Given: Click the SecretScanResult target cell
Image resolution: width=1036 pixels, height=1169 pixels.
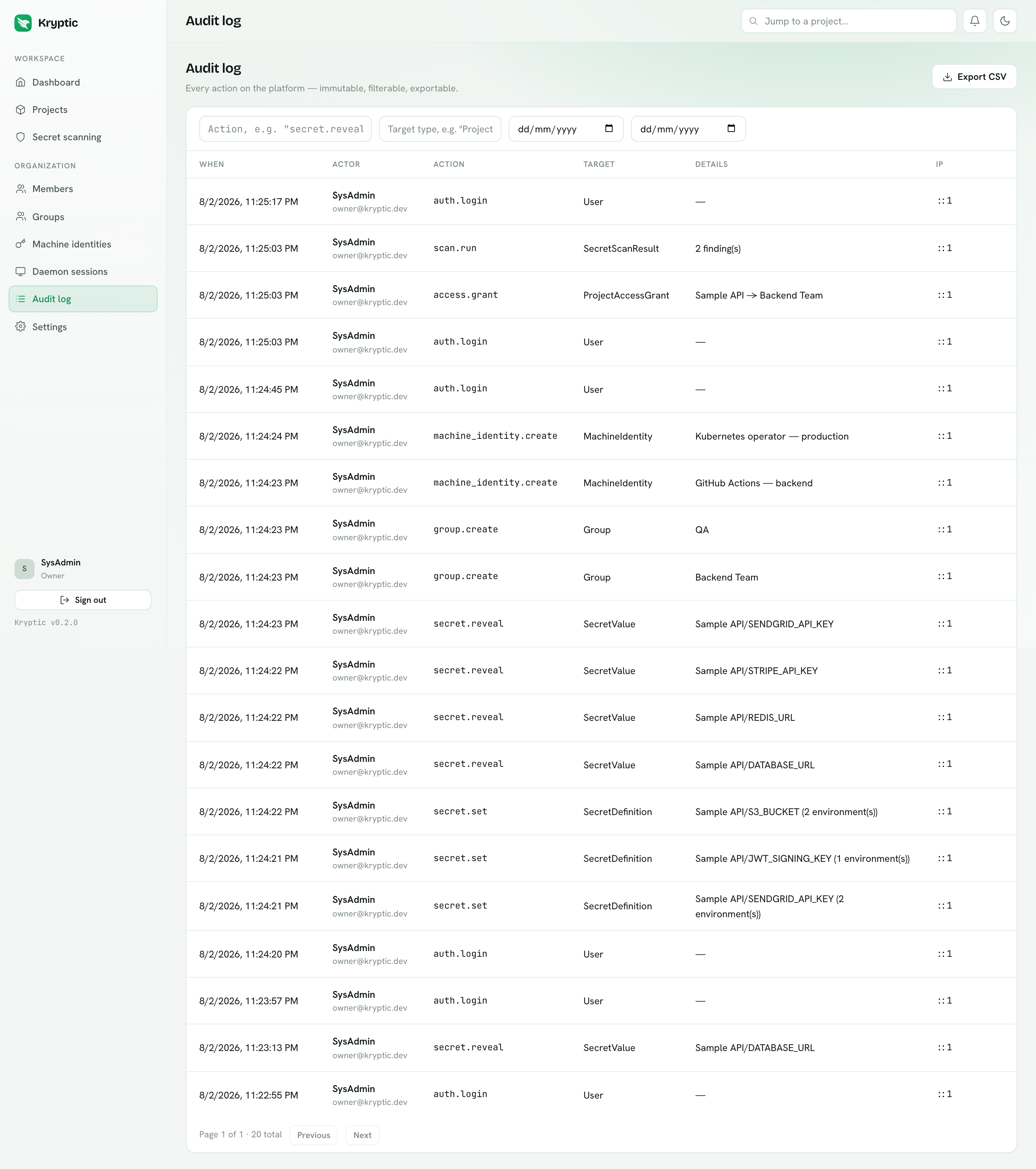Looking at the screenshot, I should 621,248.
